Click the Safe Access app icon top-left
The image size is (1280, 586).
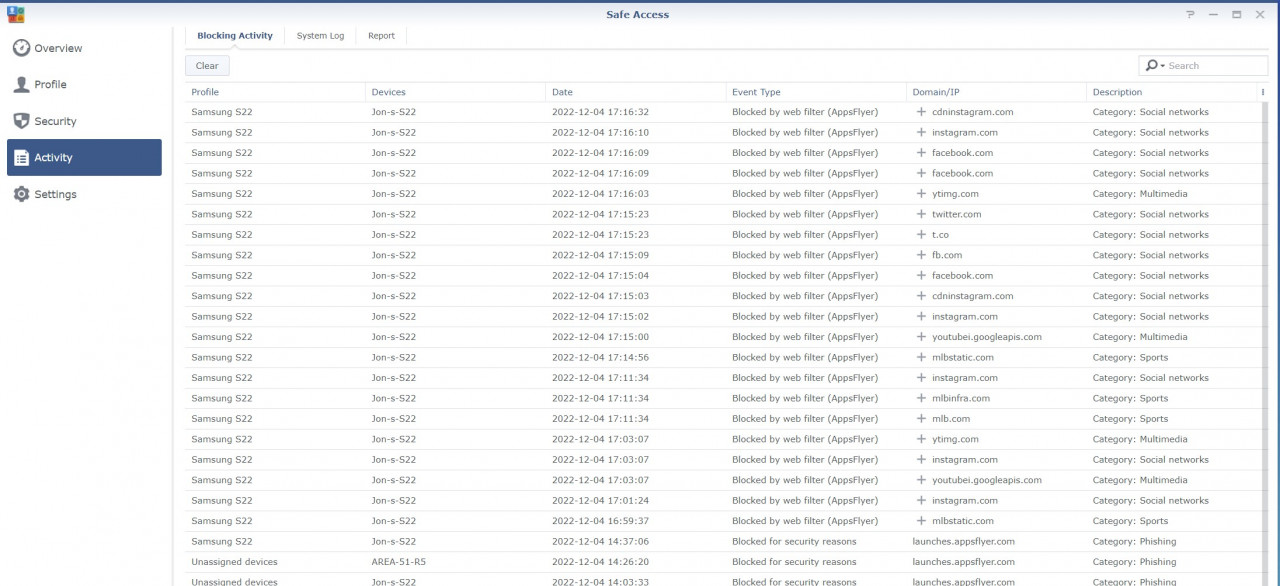click(14, 13)
